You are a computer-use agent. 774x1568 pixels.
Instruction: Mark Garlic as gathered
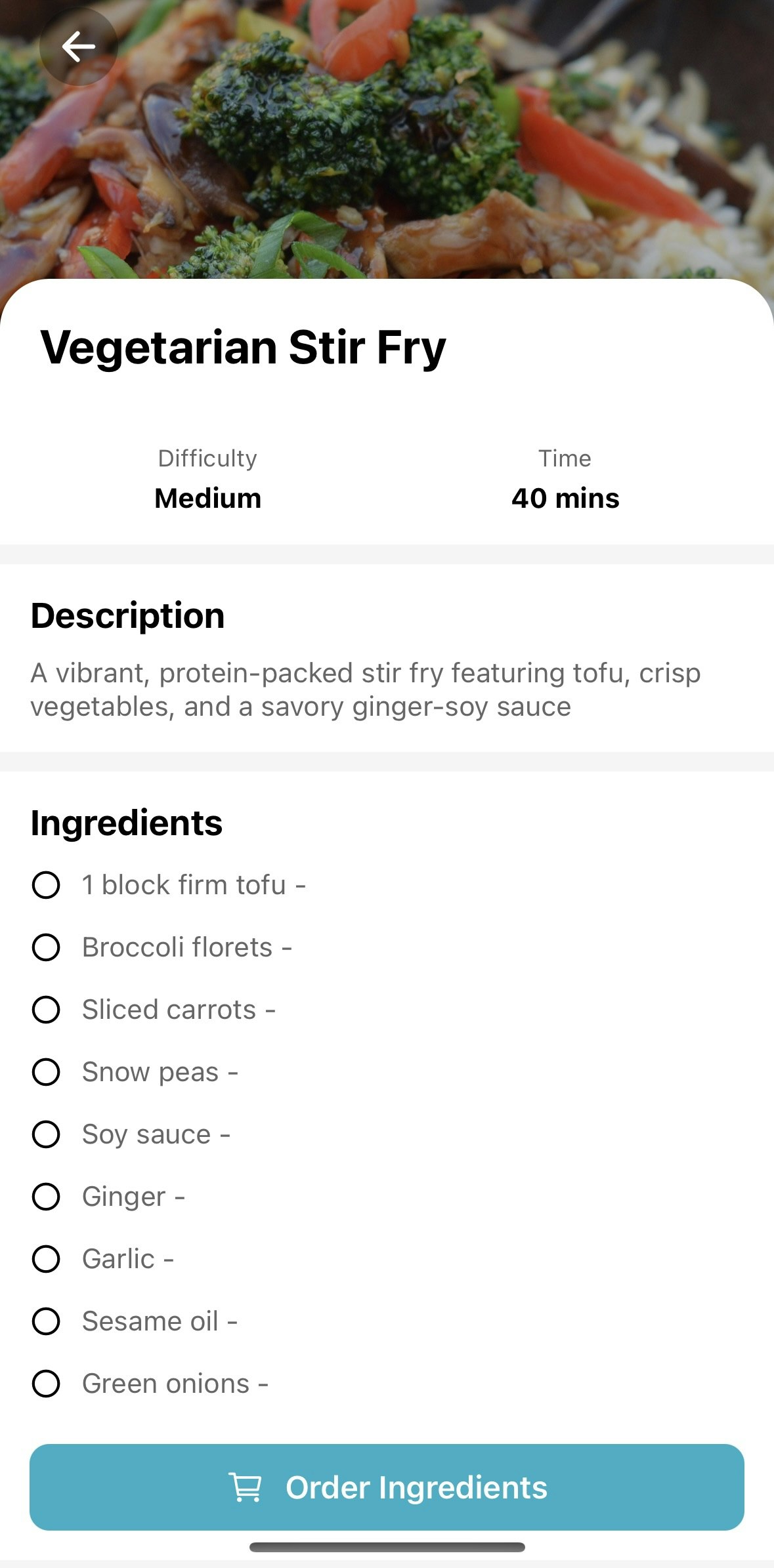(x=46, y=1259)
